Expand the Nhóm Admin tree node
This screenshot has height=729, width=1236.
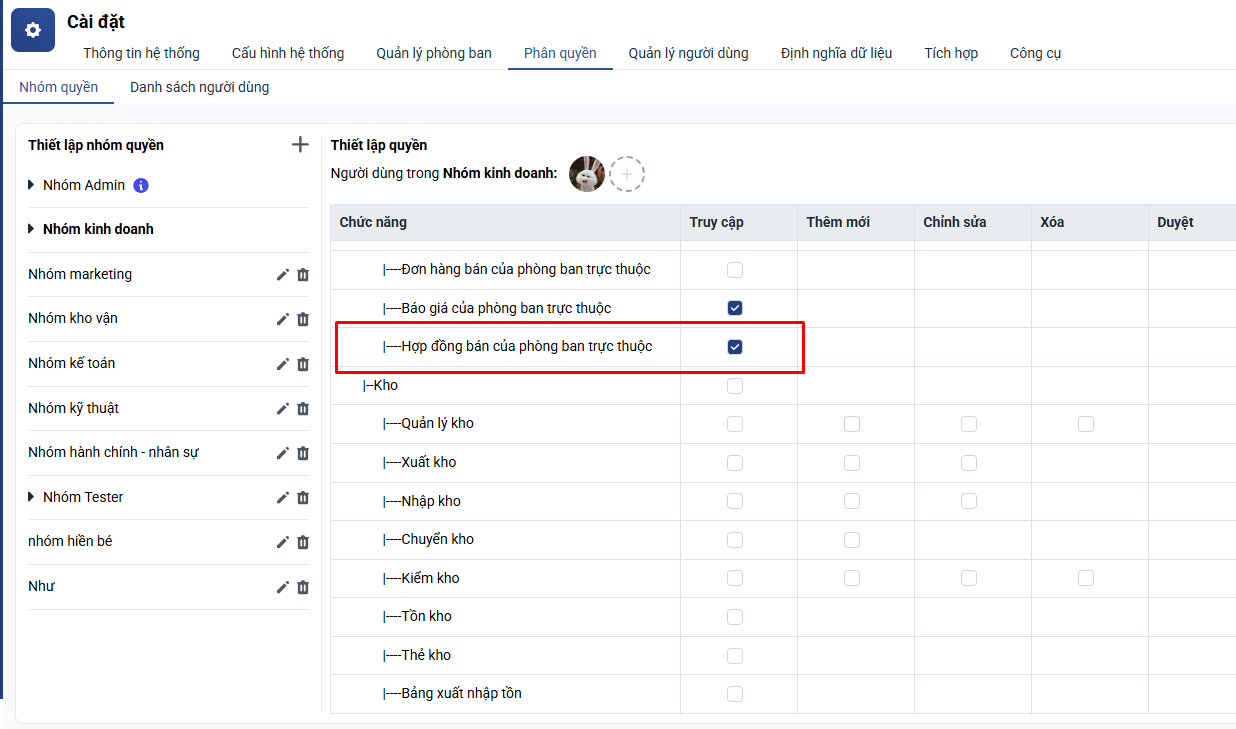coord(32,185)
